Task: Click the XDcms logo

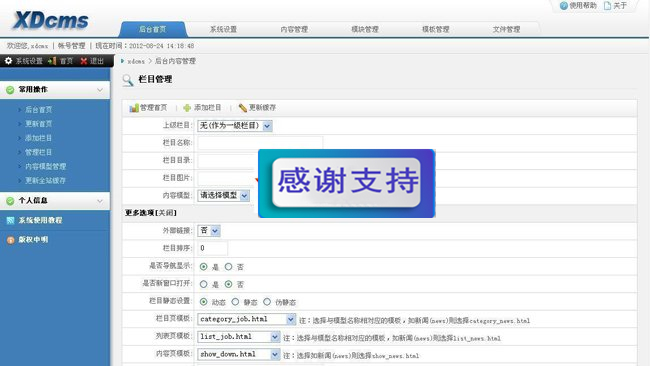Action: point(51,20)
